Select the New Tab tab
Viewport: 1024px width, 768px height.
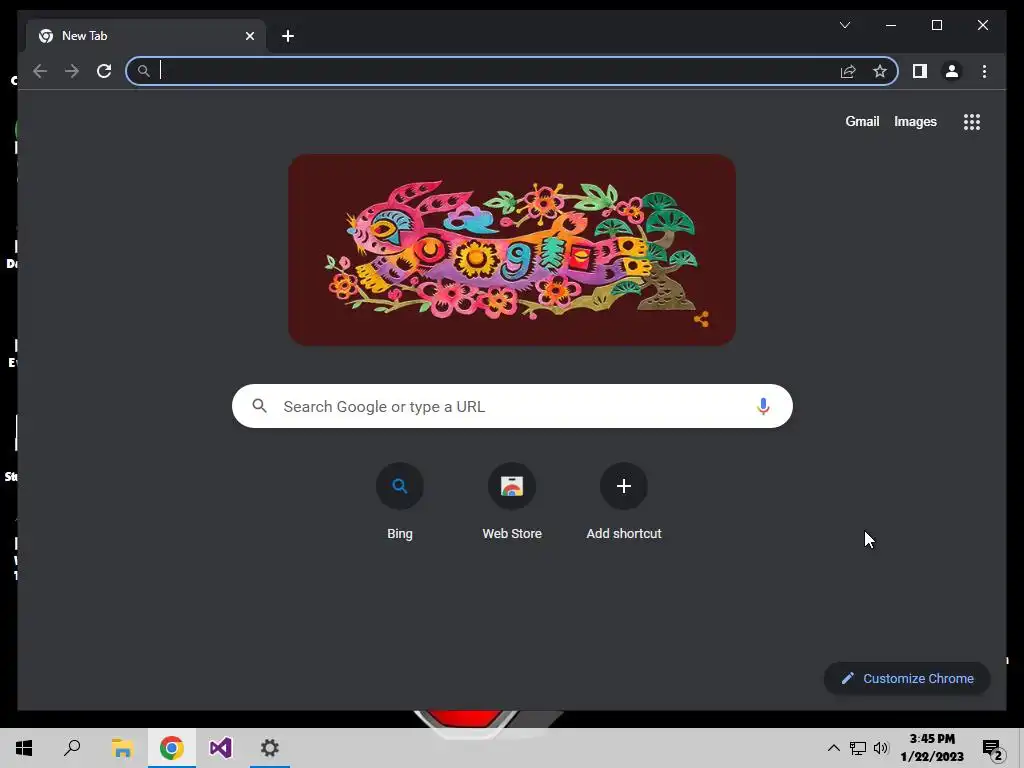tap(146, 36)
